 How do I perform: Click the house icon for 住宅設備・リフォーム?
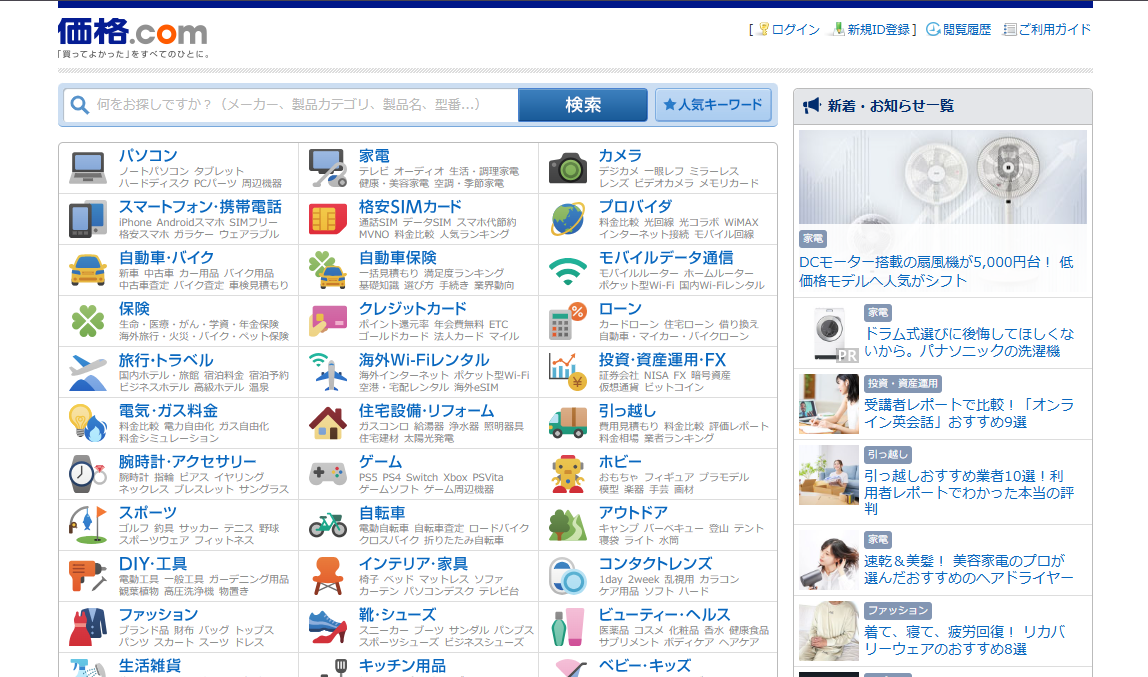coord(328,423)
